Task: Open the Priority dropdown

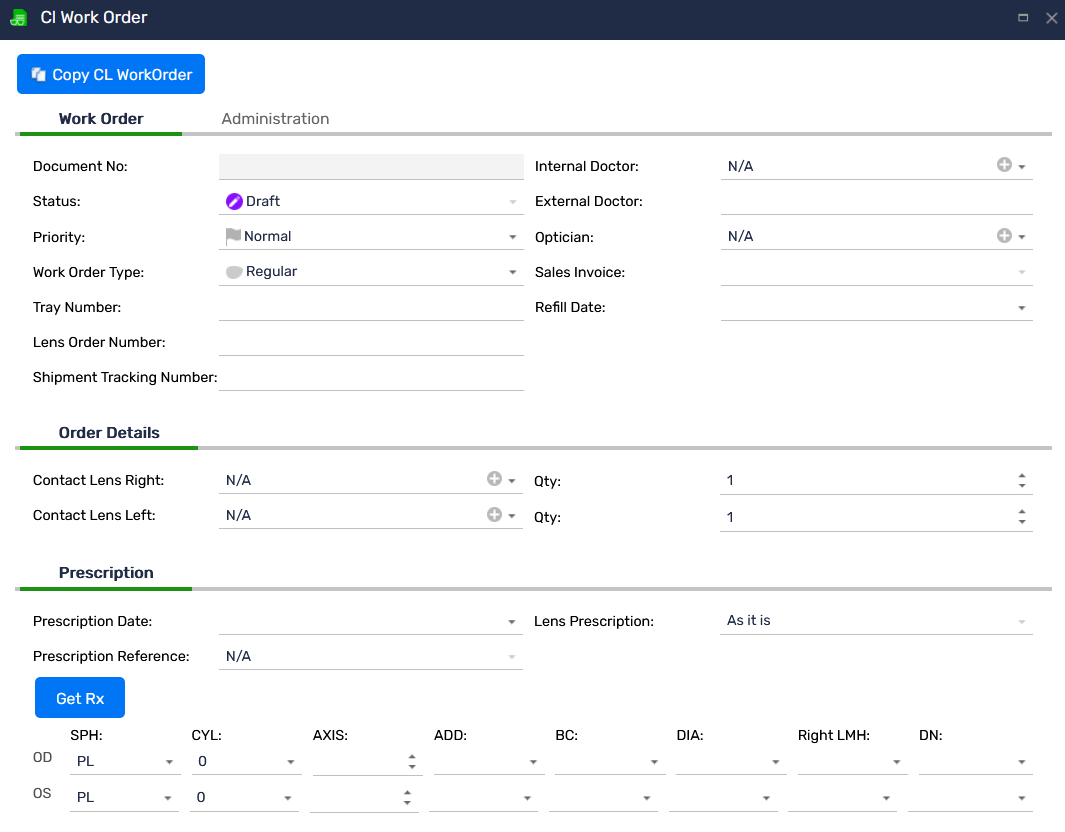Action: point(513,237)
